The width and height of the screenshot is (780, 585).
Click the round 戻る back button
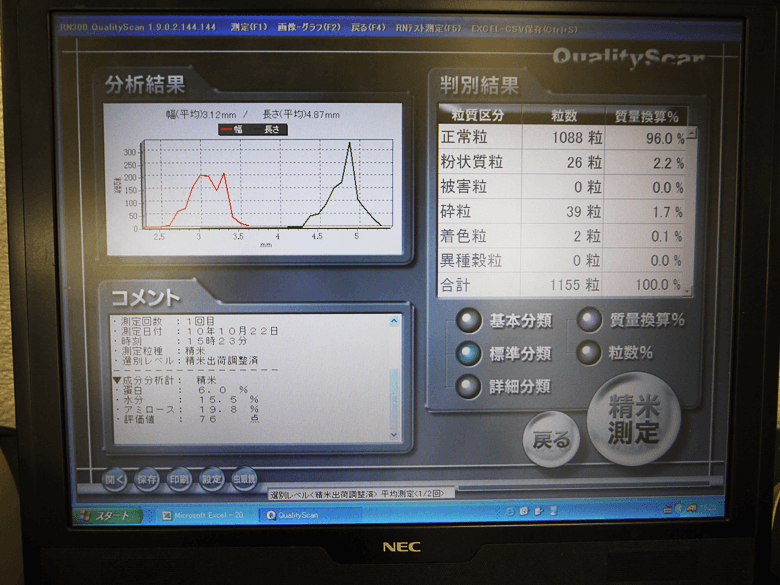[x=552, y=439]
